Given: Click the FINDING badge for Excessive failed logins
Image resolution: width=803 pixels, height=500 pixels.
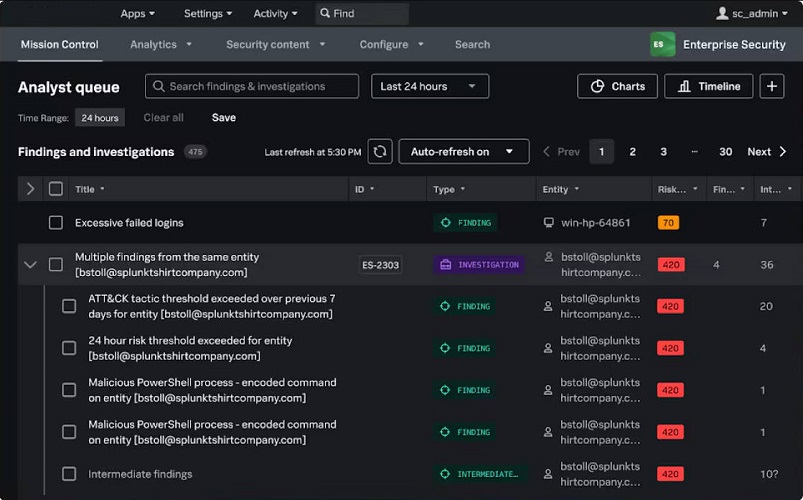Looking at the screenshot, I should pyautogui.click(x=466, y=223).
